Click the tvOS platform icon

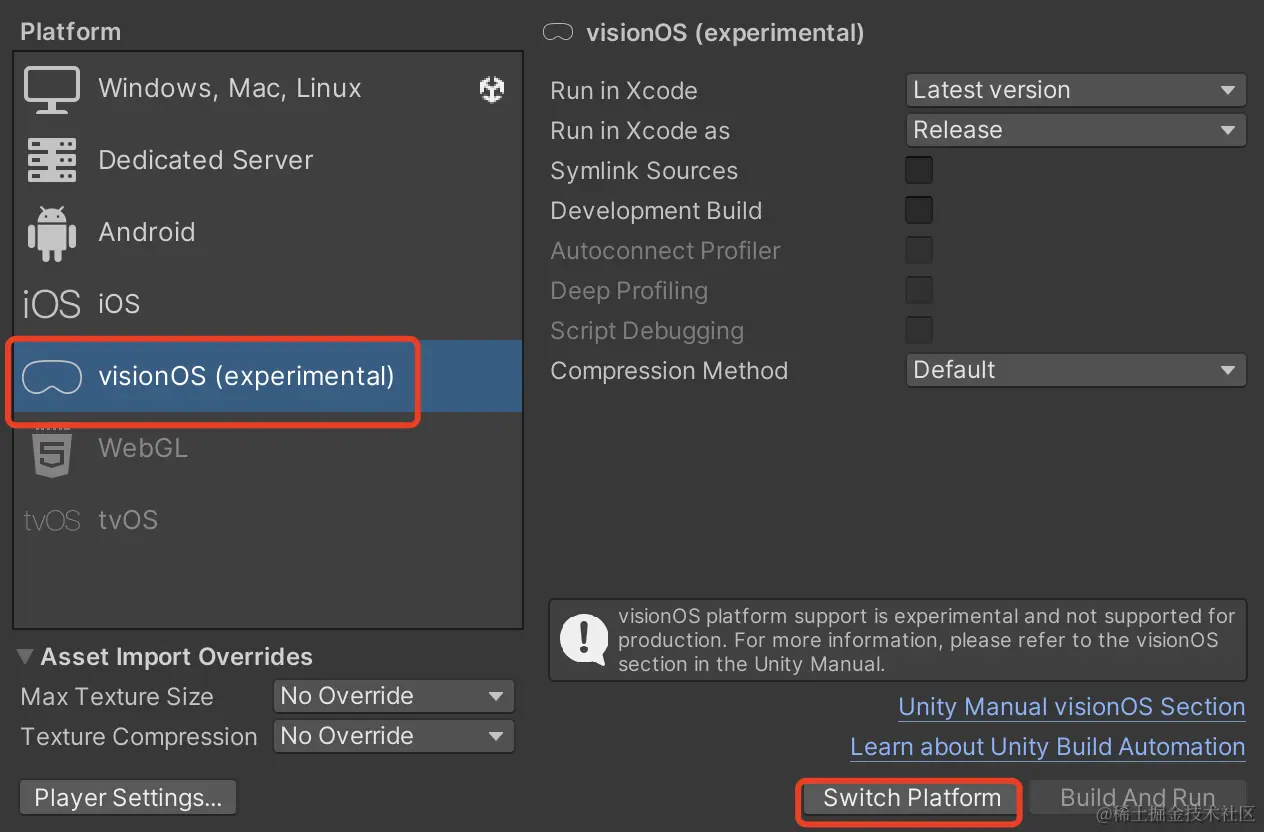pos(51,521)
